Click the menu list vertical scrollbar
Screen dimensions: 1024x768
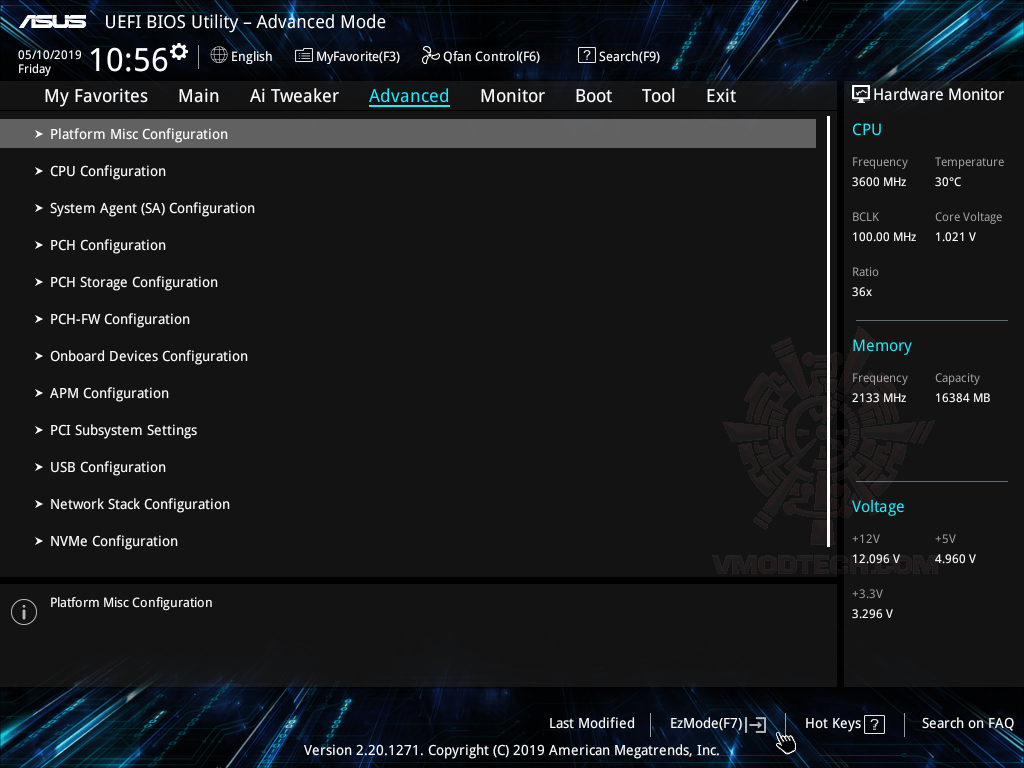[828, 332]
